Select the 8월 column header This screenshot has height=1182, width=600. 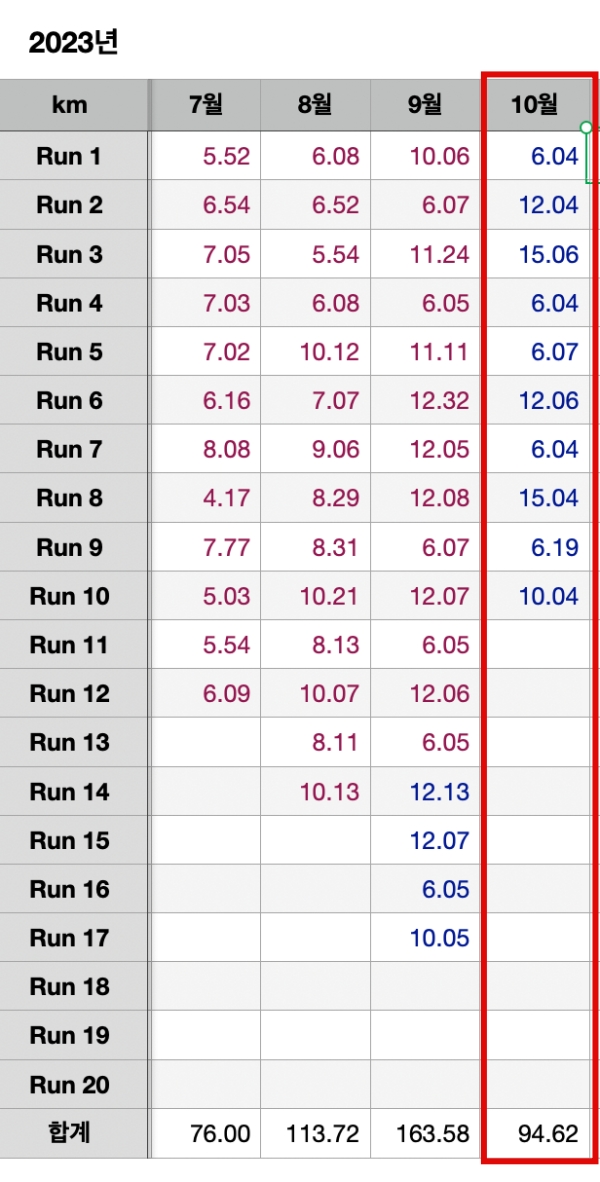pos(315,106)
